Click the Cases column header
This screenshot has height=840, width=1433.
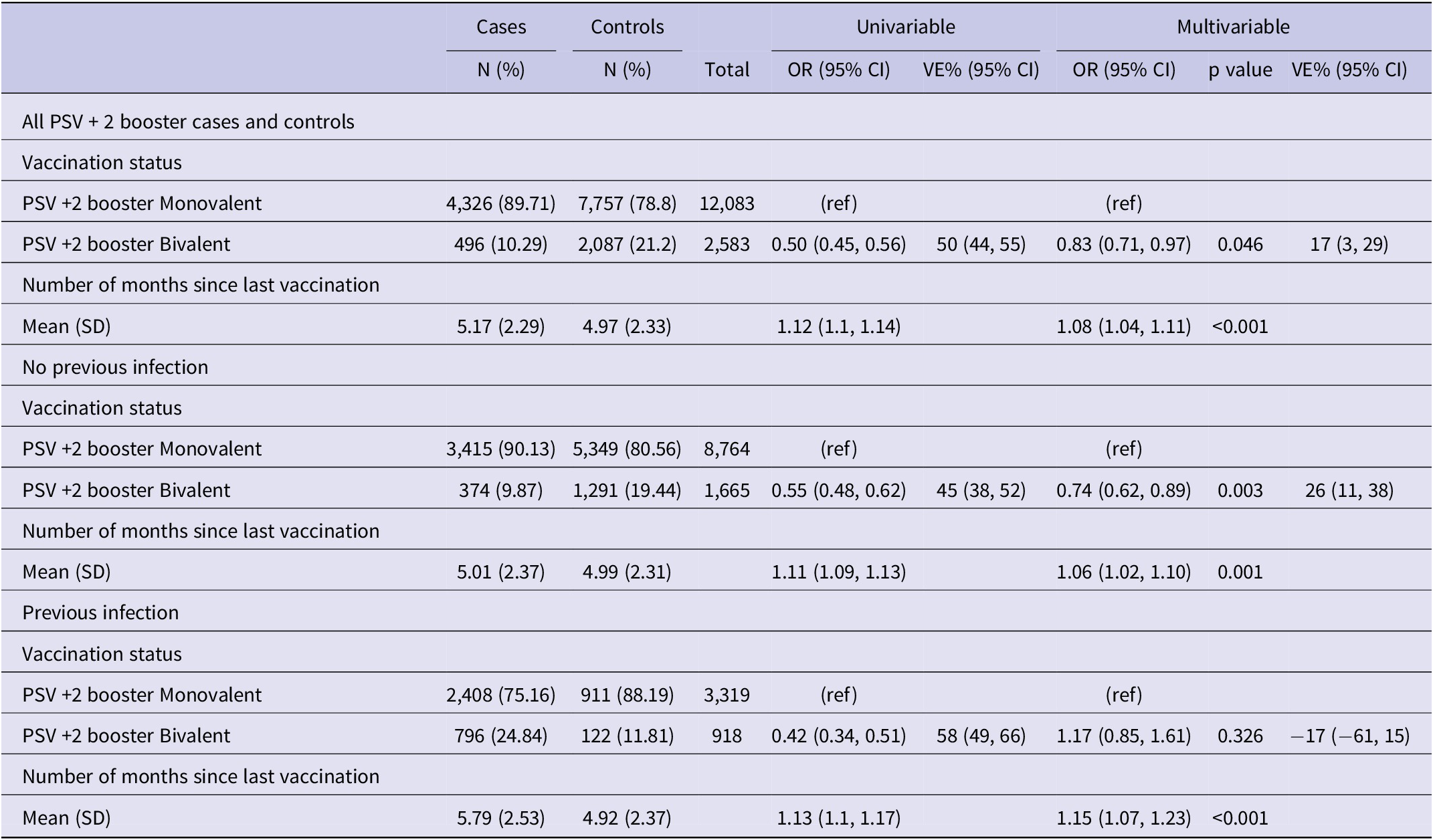point(501,27)
